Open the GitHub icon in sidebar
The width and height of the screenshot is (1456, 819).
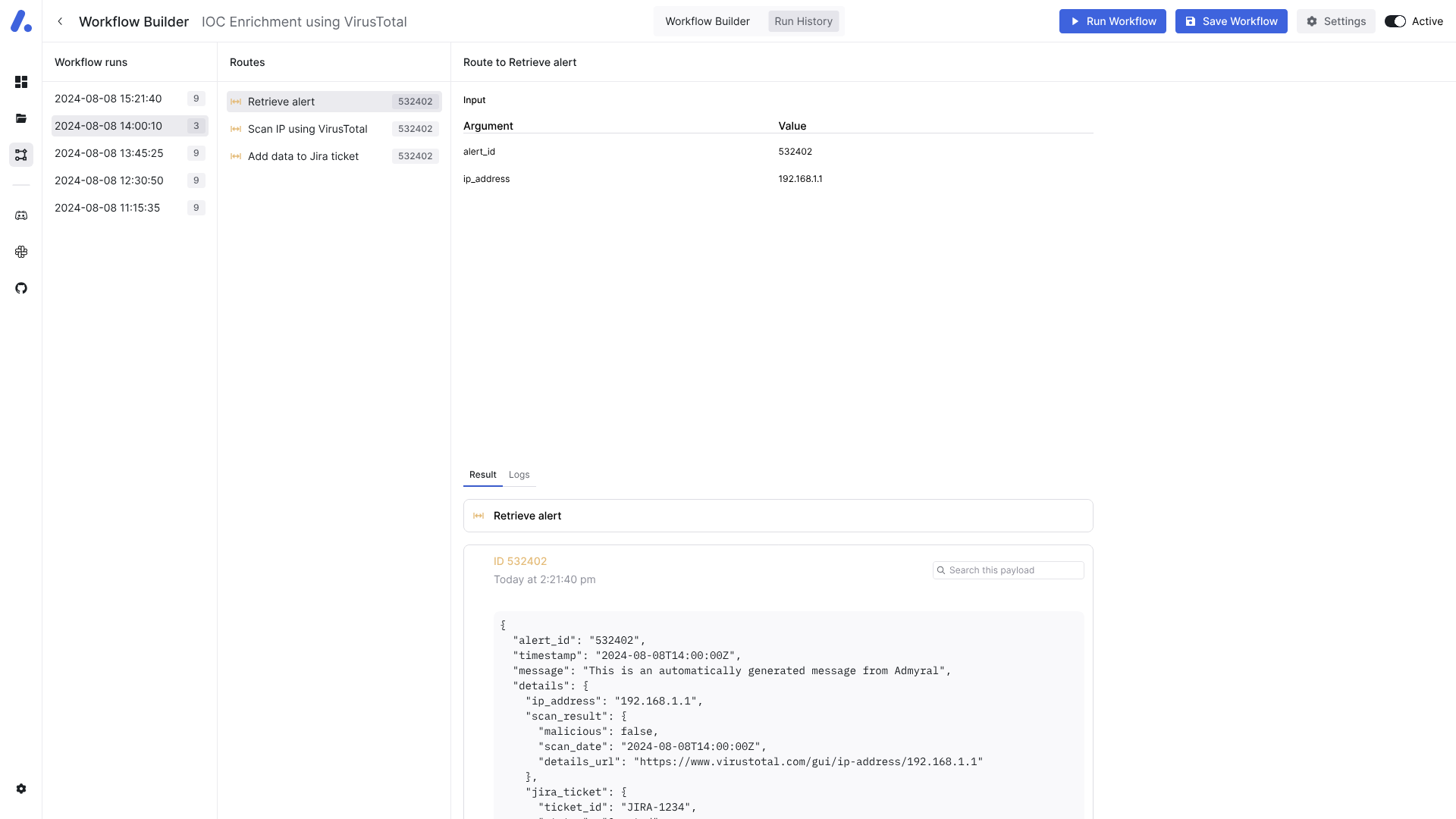click(21, 288)
